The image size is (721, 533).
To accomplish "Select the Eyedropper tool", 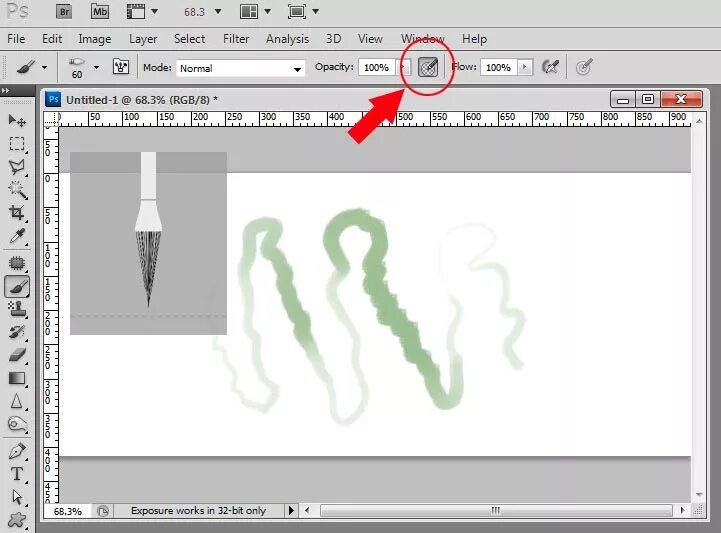I will tap(17, 236).
